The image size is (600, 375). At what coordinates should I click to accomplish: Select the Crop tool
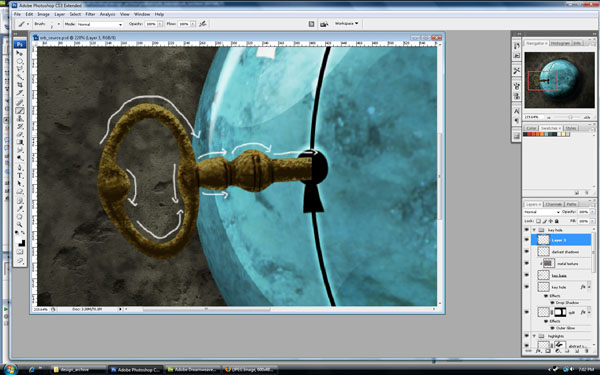[x=20, y=85]
